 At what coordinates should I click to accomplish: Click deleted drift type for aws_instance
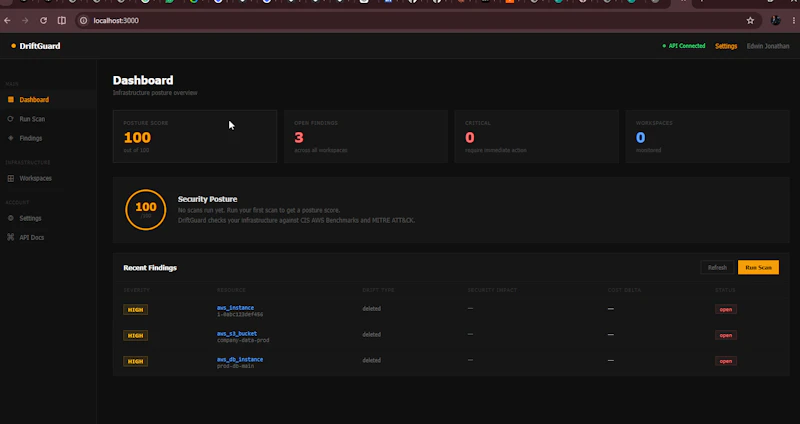pos(371,309)
